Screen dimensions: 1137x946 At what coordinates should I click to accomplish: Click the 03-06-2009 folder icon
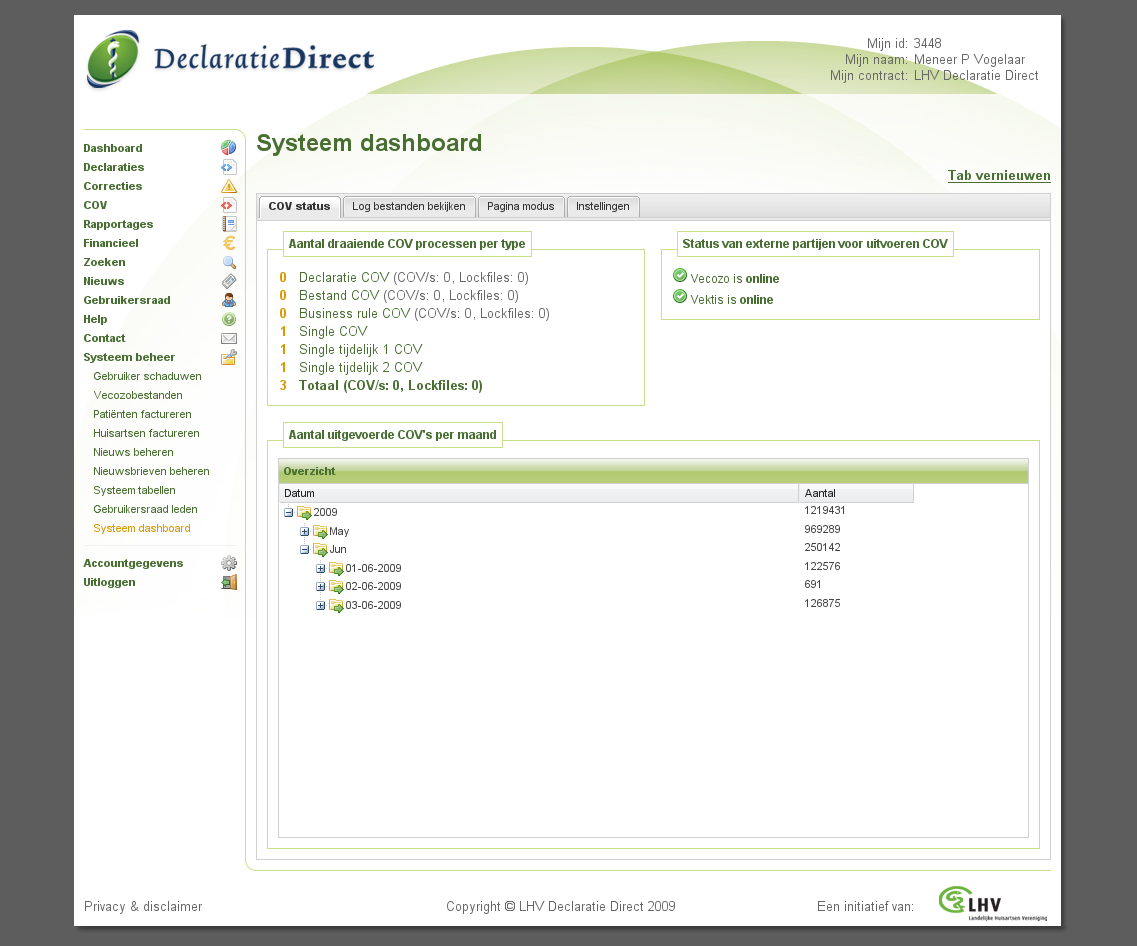coord(336,605)
